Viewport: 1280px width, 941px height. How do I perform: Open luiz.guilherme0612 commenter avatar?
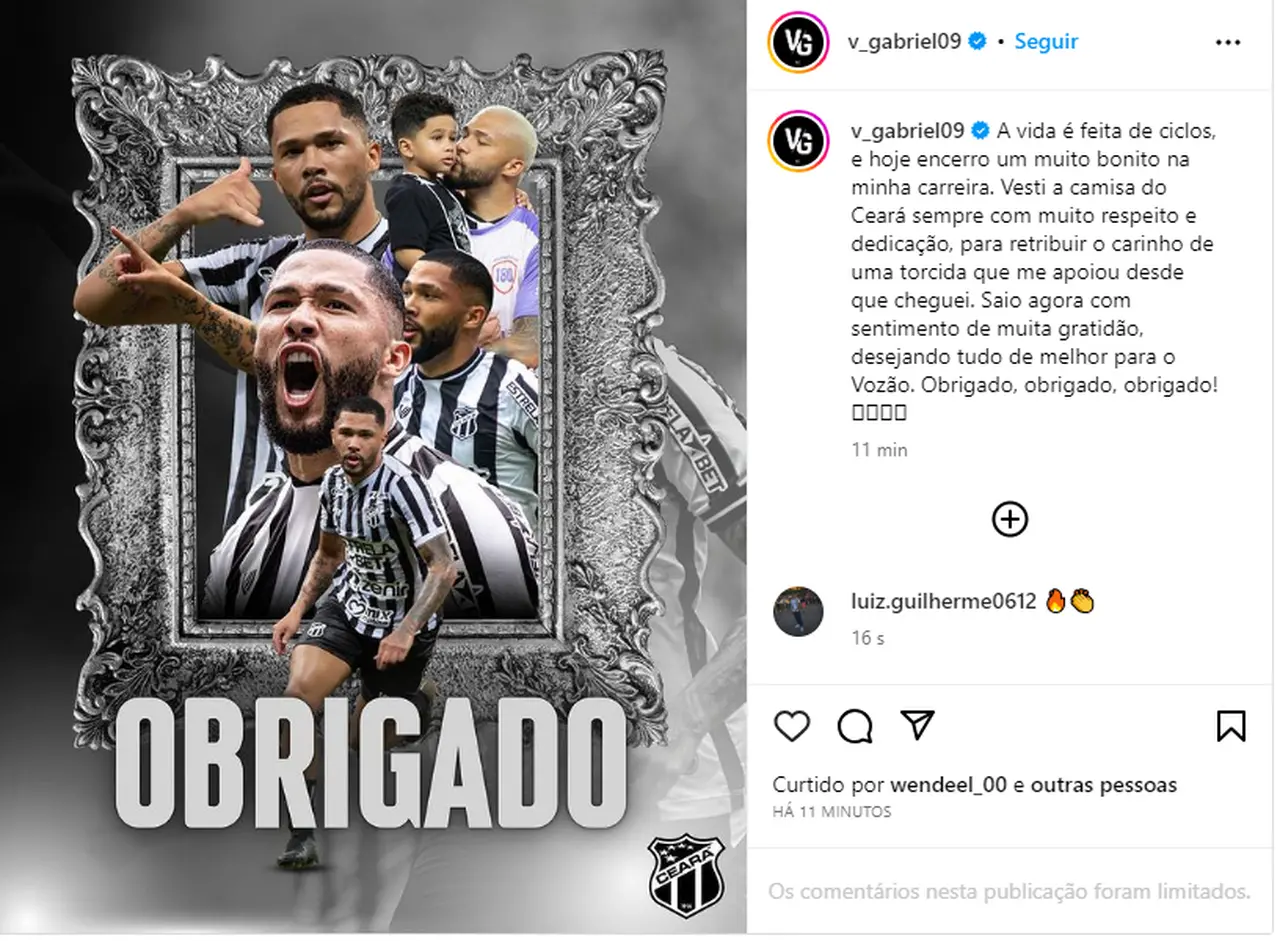798,612
